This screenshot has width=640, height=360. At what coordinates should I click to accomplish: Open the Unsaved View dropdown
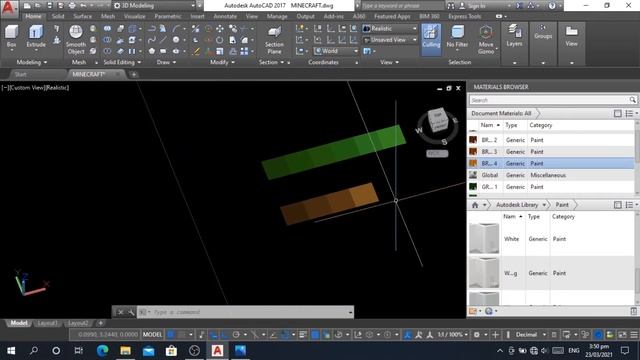point(390,40)
